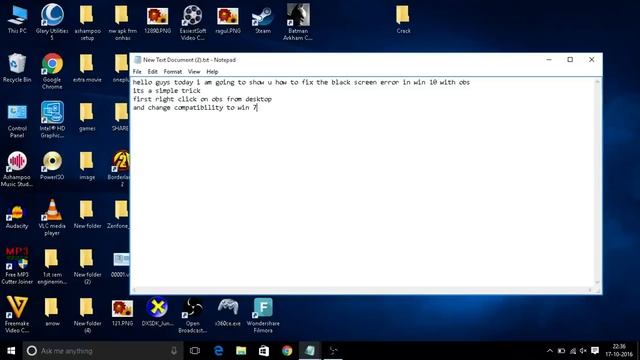
Task: Launch Glary Utilities 5 shortcut
Action: tap(52, 21)
